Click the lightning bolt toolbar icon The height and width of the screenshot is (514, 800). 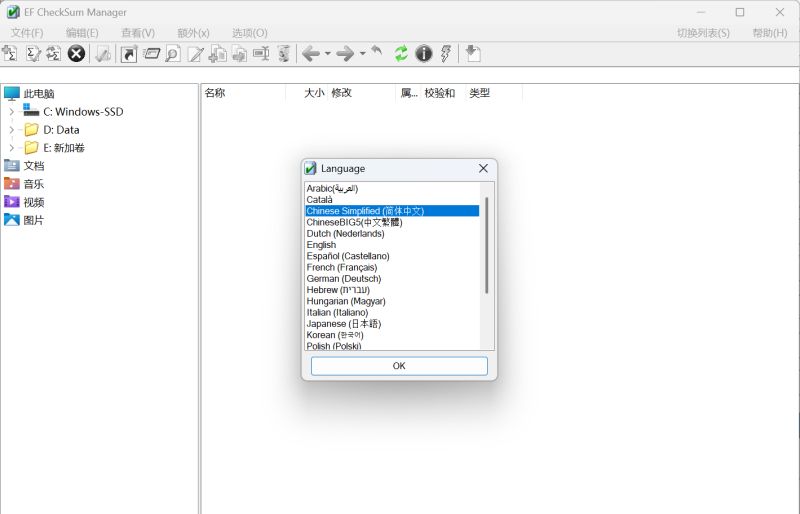(445, 53)
